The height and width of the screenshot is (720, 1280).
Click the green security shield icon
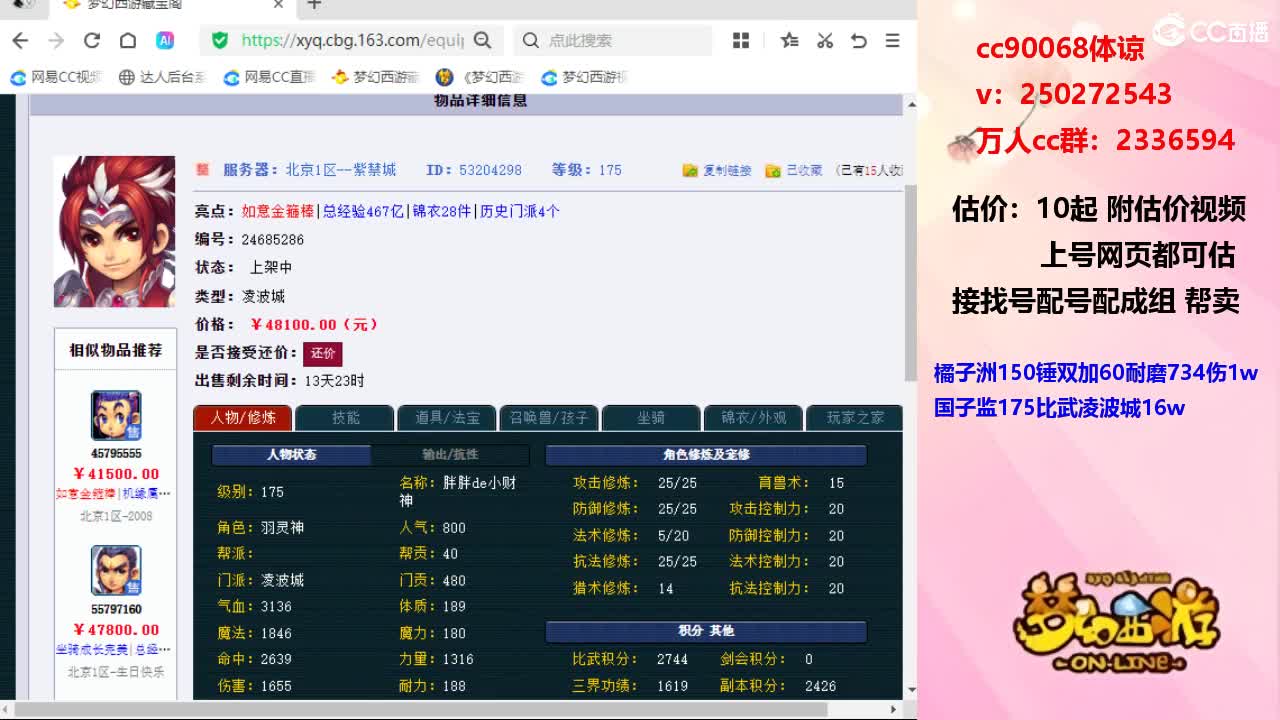pos(220,40)
